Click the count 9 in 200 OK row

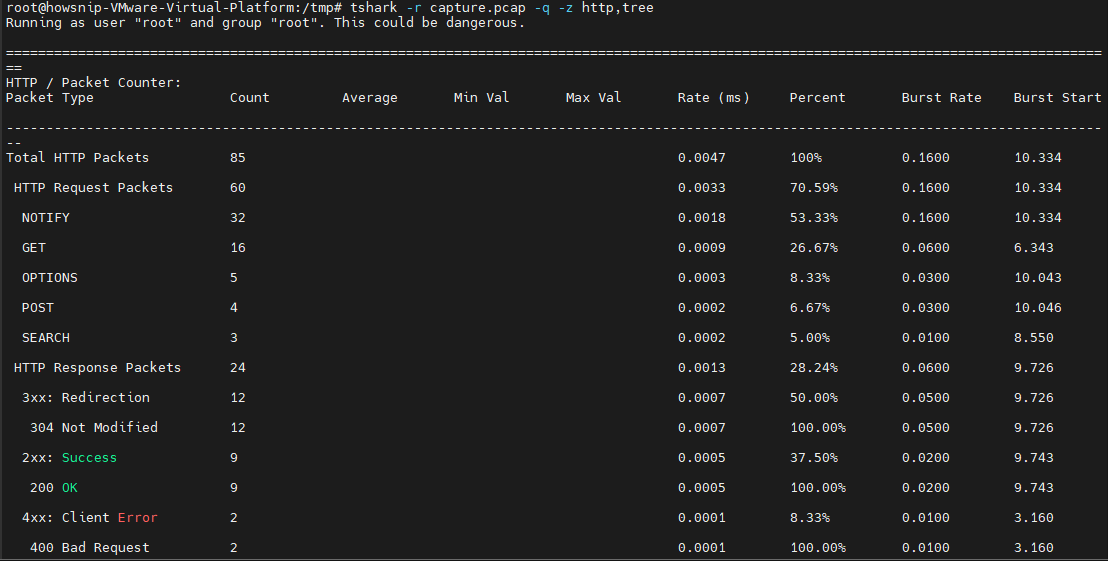coord(234,488)
